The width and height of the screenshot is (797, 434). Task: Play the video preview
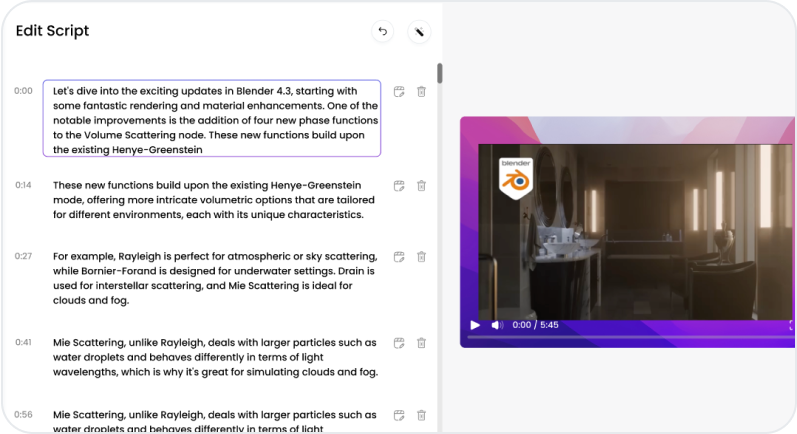(x=475, y=325)
